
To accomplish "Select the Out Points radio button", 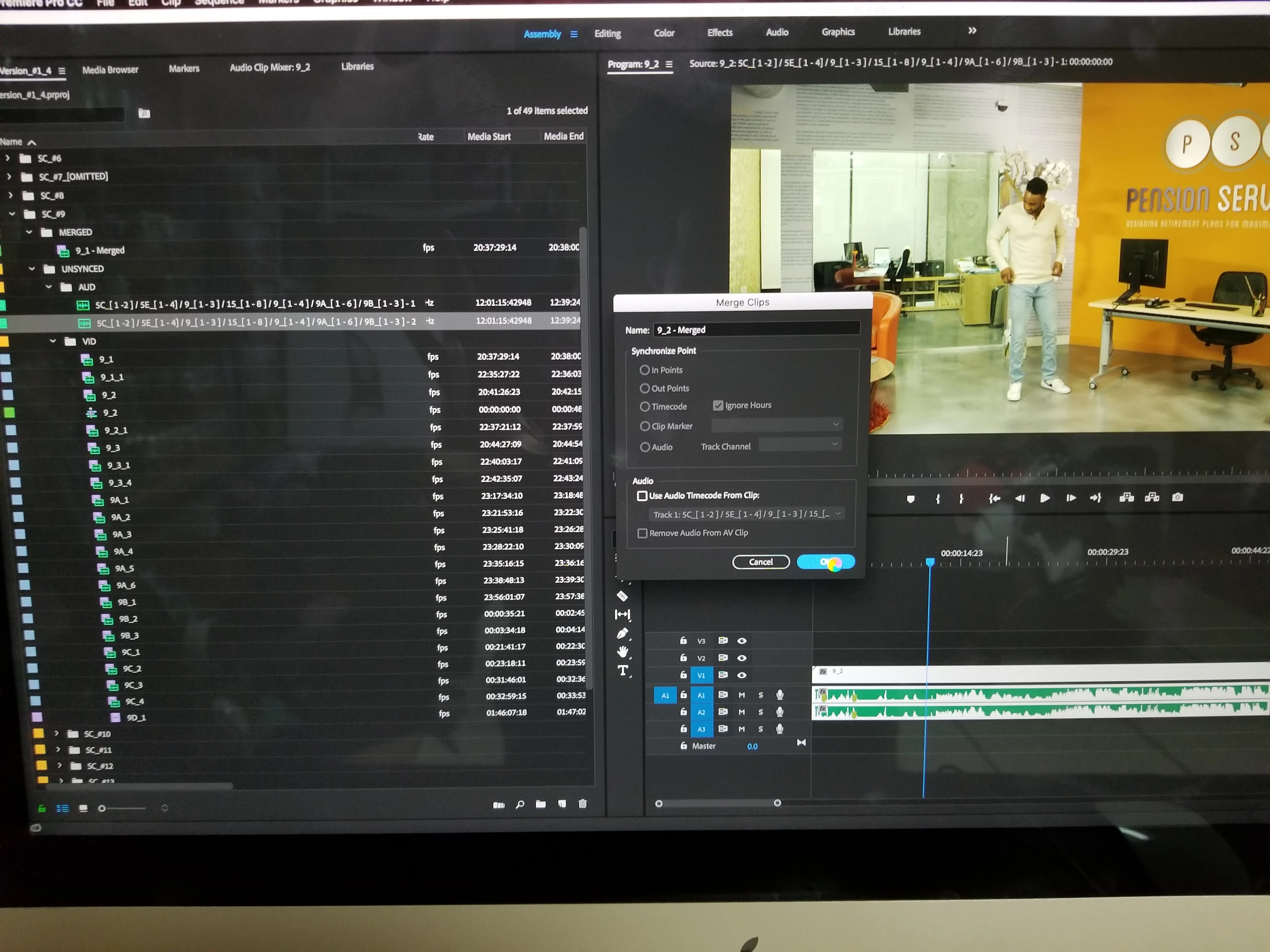I will (645, 388).
